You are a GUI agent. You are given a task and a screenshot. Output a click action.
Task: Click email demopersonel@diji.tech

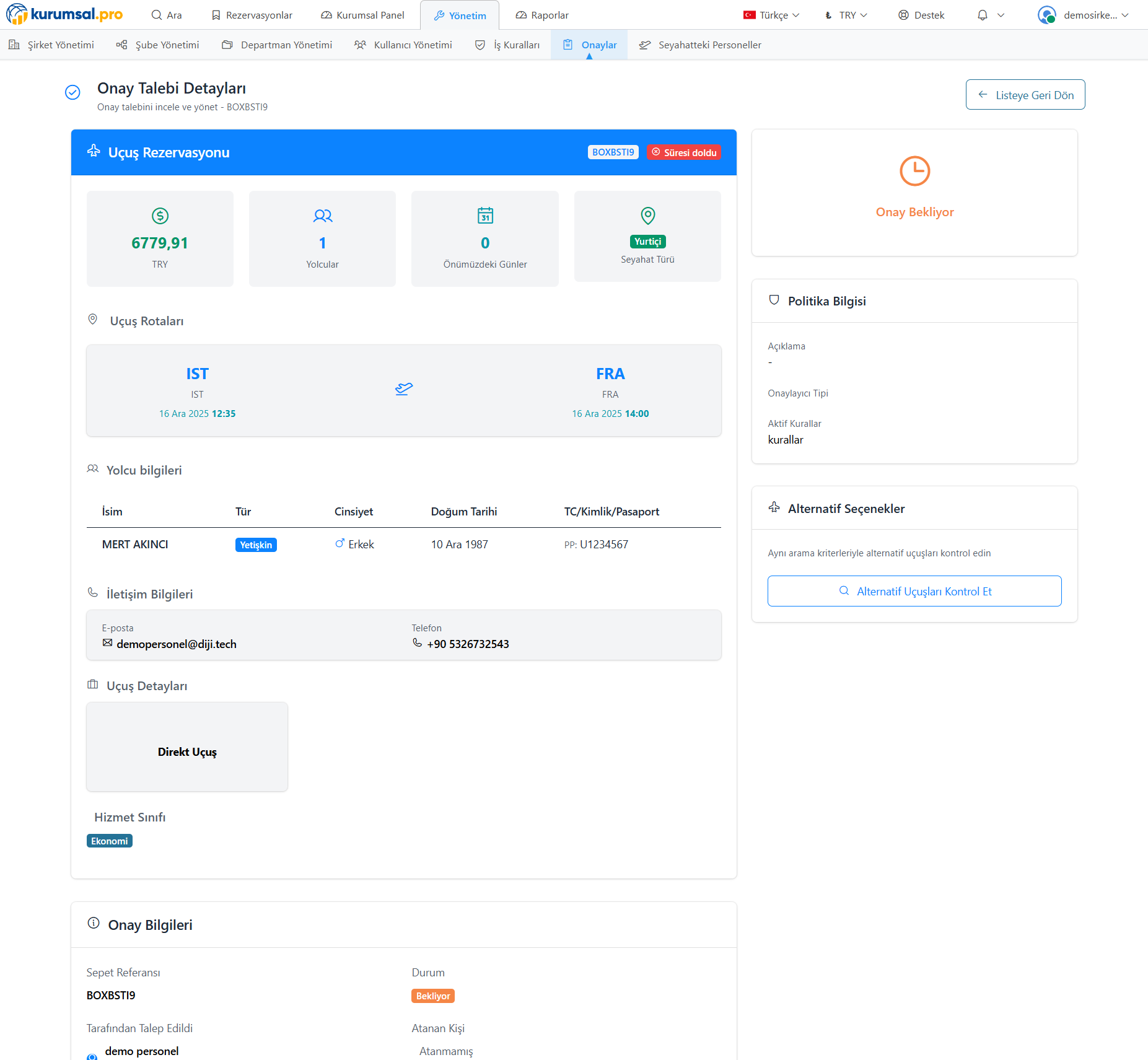(177, 644)
